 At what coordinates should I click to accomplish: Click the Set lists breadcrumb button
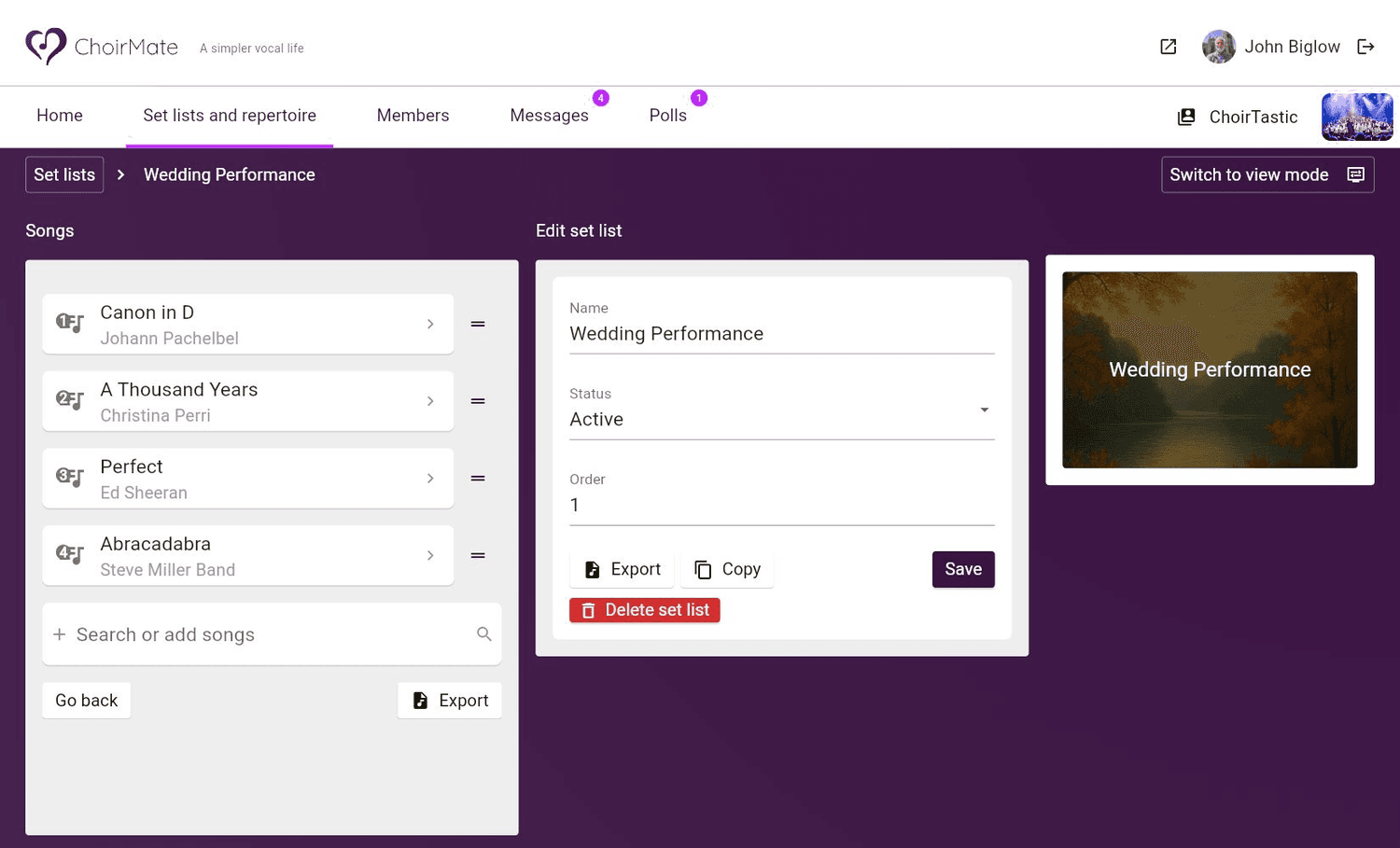coord(64,174)
